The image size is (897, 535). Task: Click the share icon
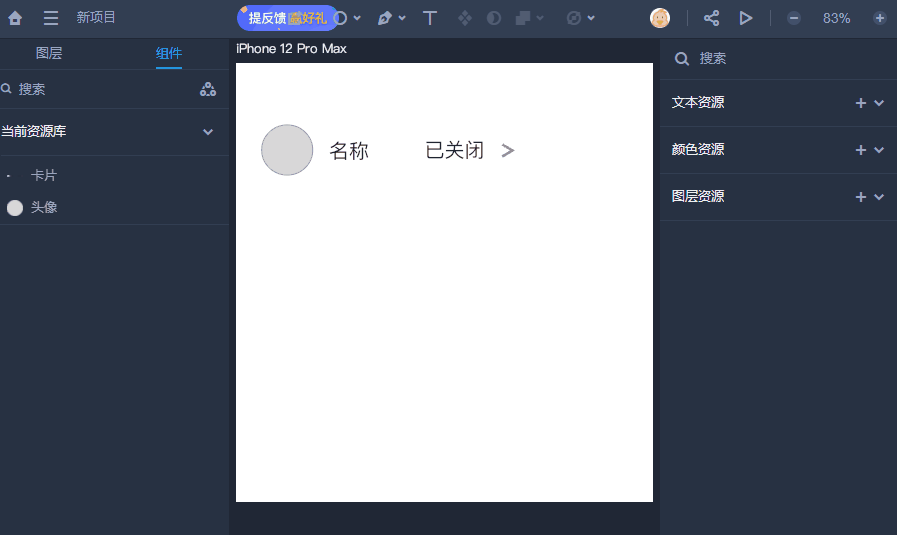coord(711,18)
